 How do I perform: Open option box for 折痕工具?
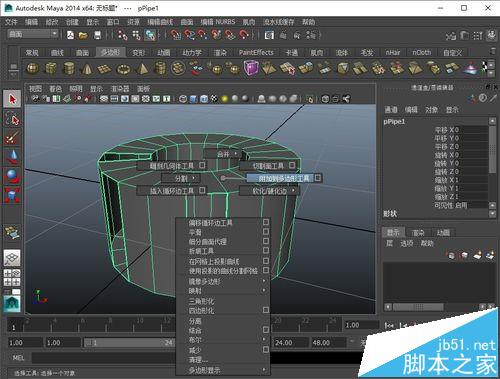click(266, 250)
